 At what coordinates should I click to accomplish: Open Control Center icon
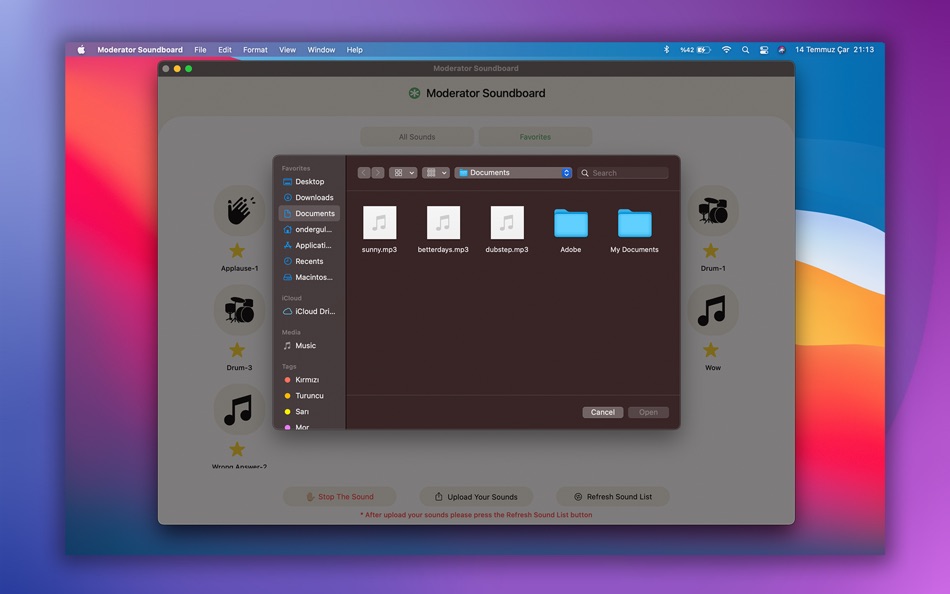(764, 50)
